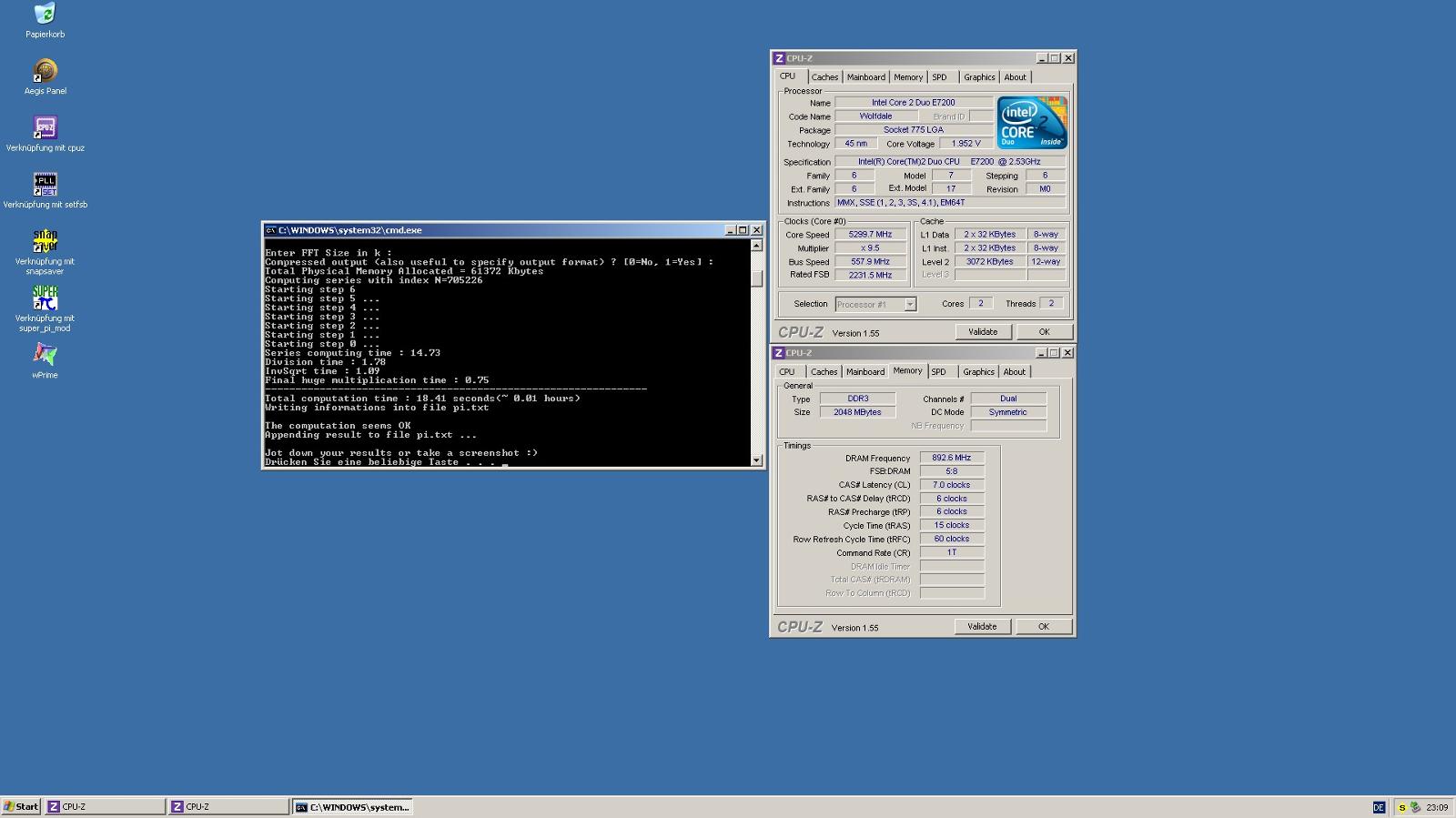Image resolution: width=1456 pixels, height=818 pixels.
Task: Open Caches tab in upper CPU-Z window
Action: tap(824, 77)
